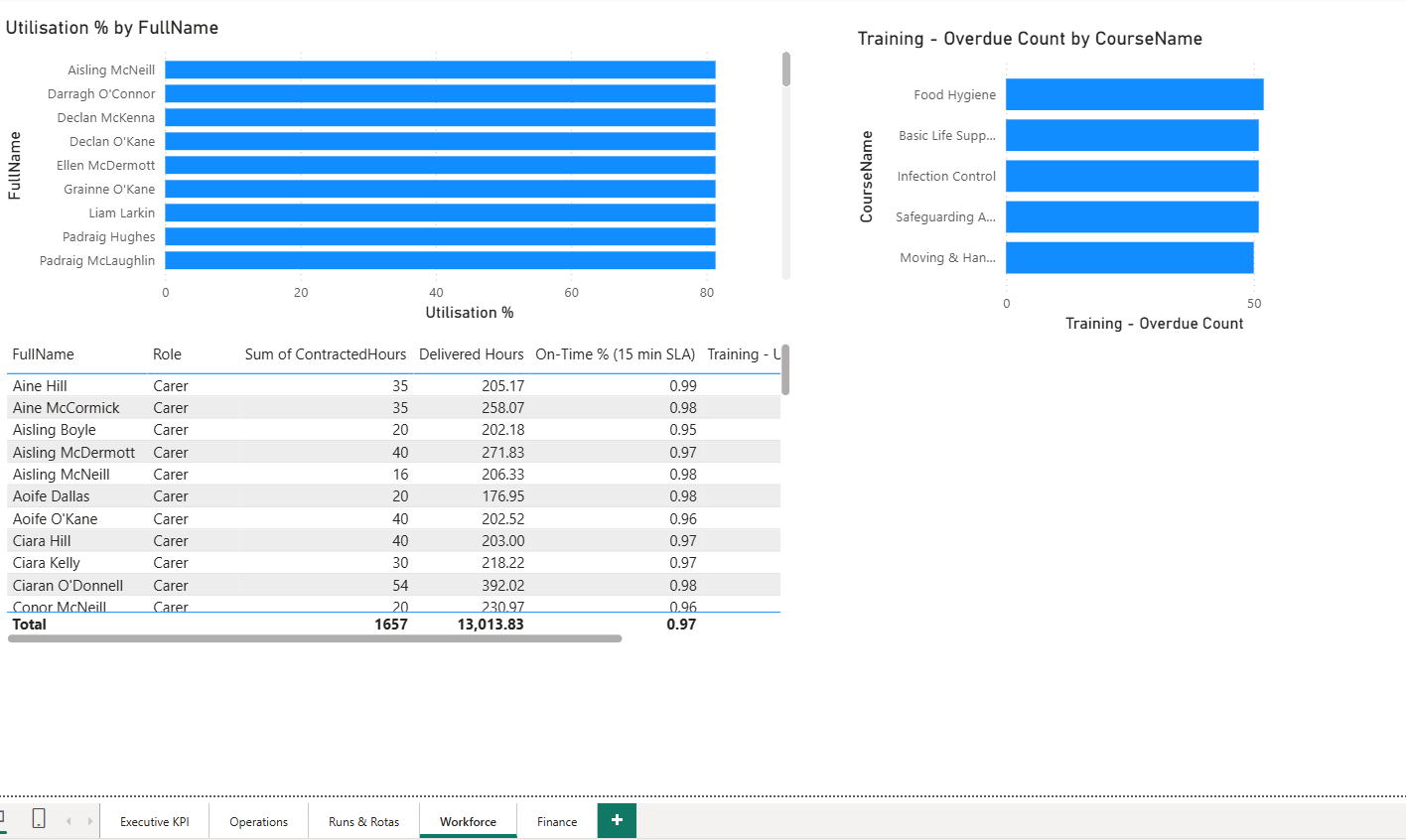The width and height of the screenshot is (1406, 840).
Task: Sort the table by the Role column header
Action: pyautogui.click(x=166, y=353)
